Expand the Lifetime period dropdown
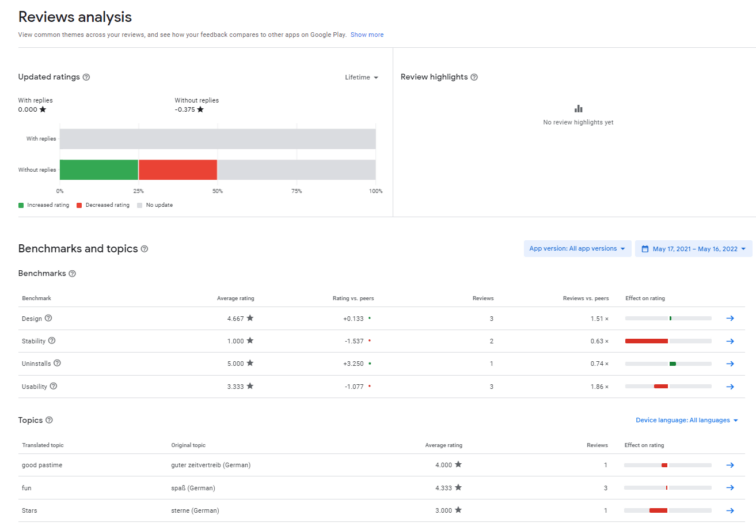 pos(362,77)
